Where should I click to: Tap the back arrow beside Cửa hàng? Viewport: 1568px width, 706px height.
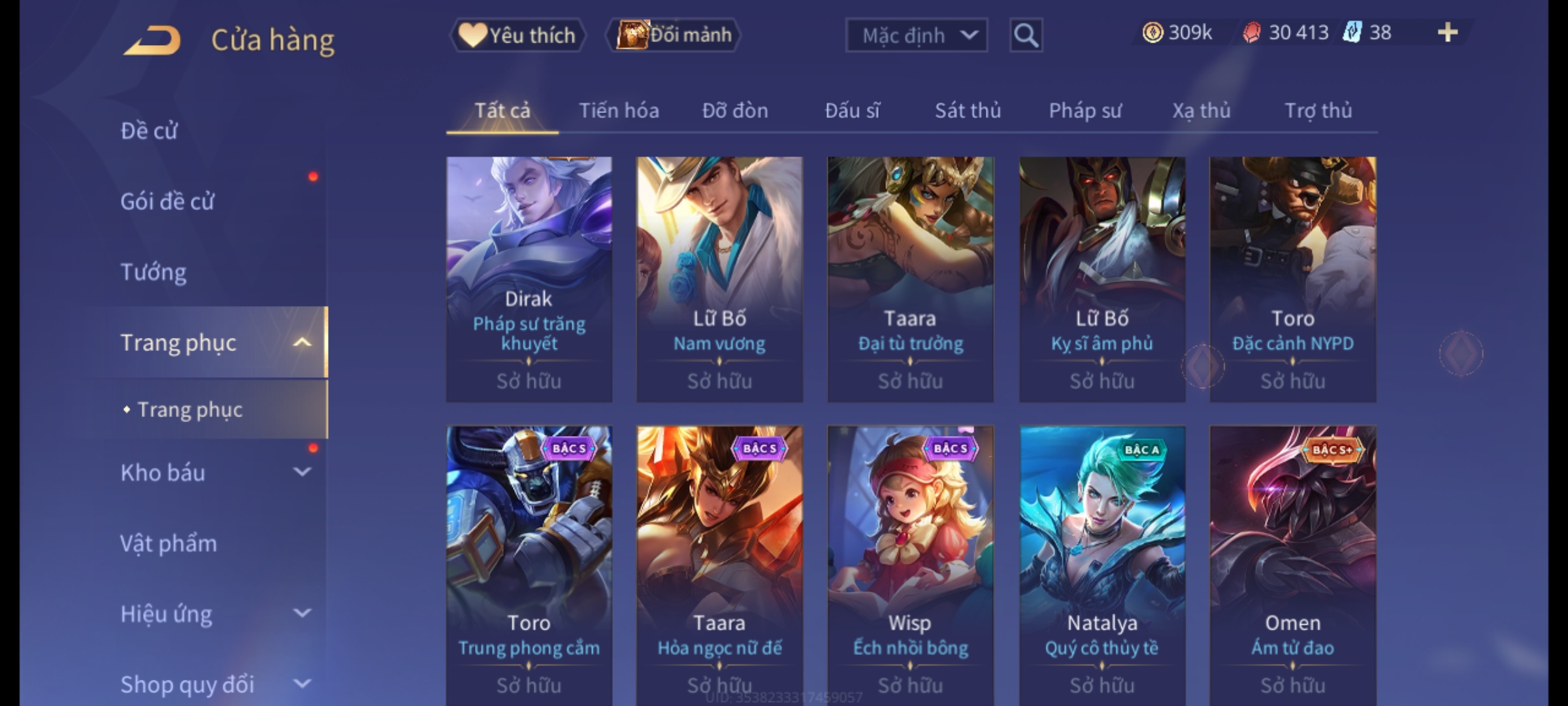point(152,41)
